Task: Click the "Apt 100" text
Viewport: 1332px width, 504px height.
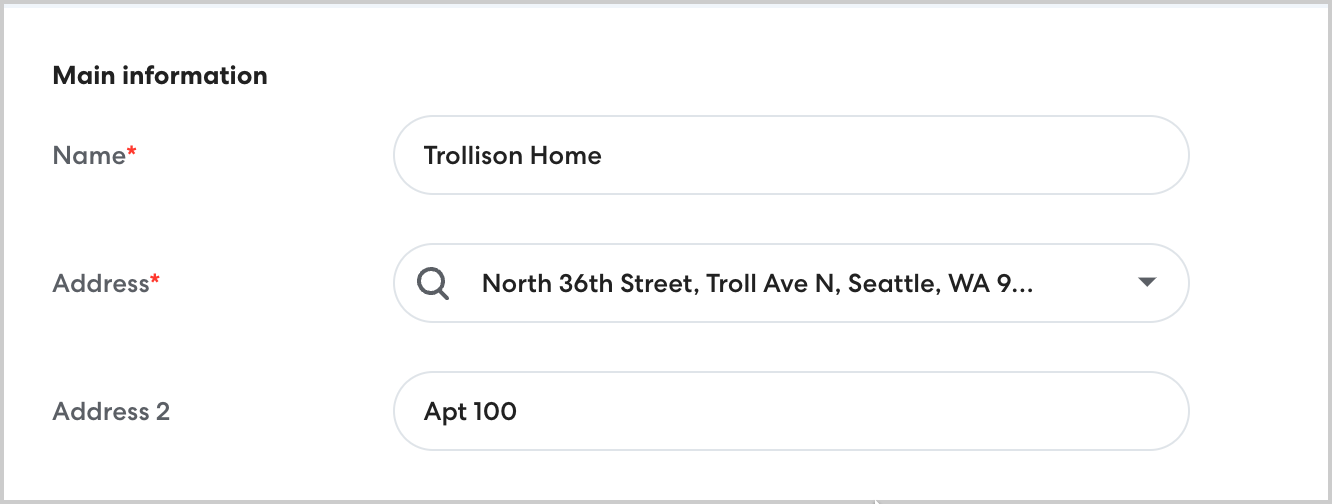Action: [x=470, y=412]
